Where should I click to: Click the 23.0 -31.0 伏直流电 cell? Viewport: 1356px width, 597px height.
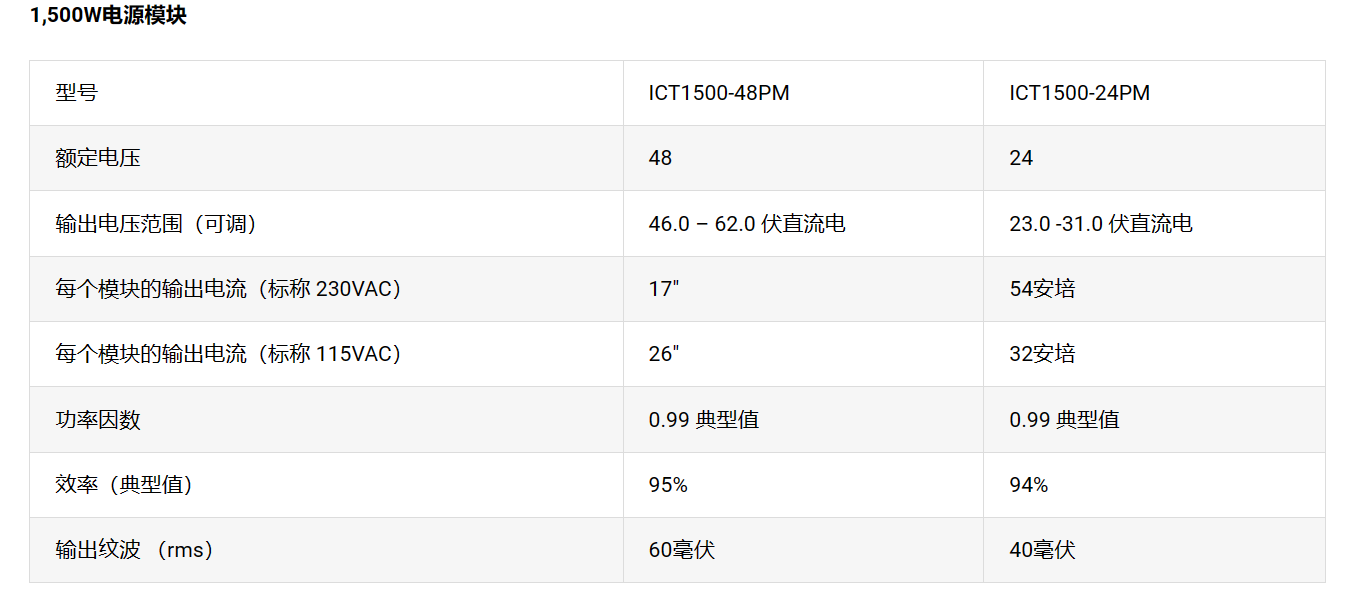pos(1100,224)
